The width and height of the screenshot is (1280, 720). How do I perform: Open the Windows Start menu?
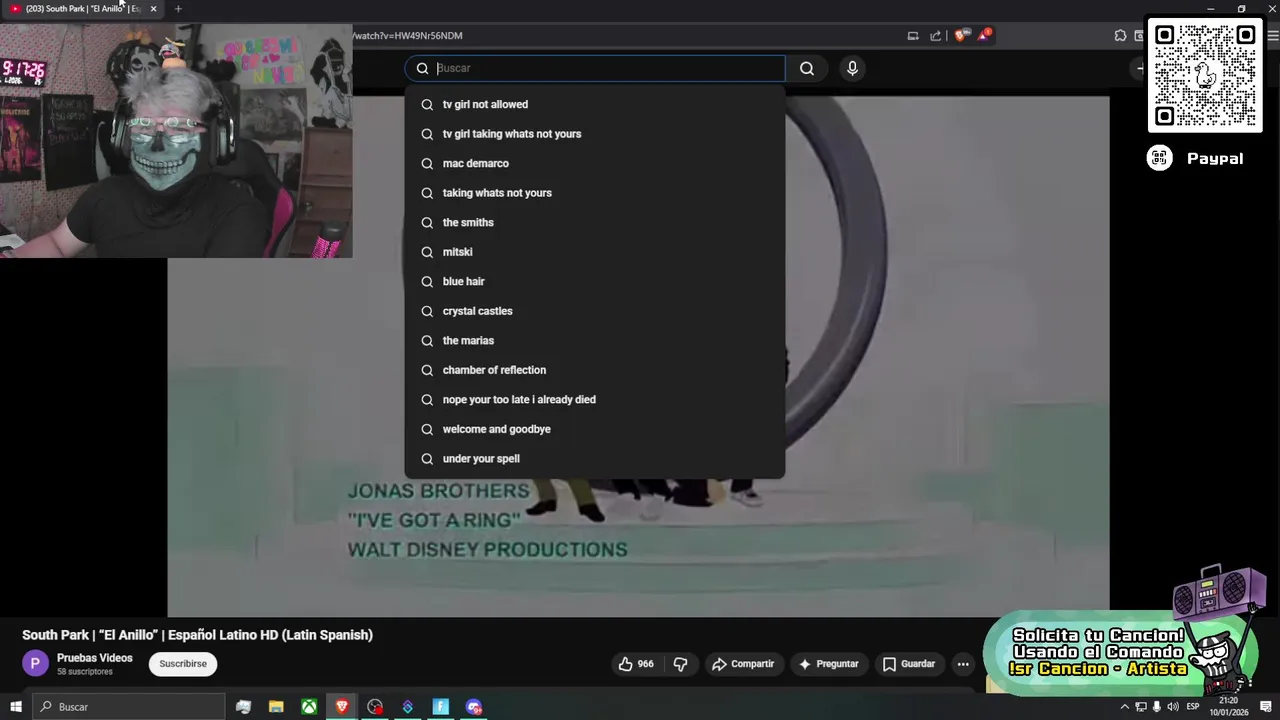click(x=15, y=707)
